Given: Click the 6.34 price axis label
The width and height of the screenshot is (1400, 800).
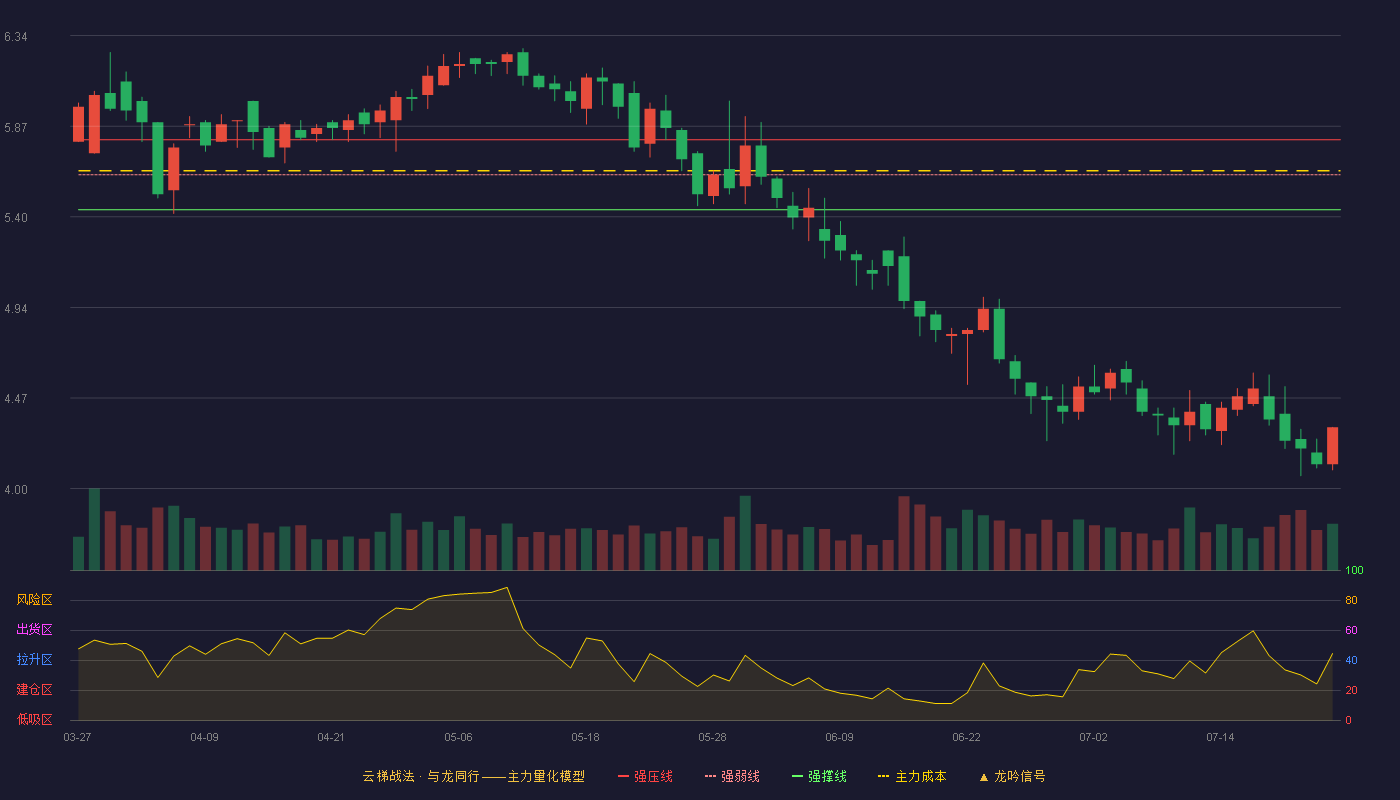Looking at the screenshot, I should (15, 37).
